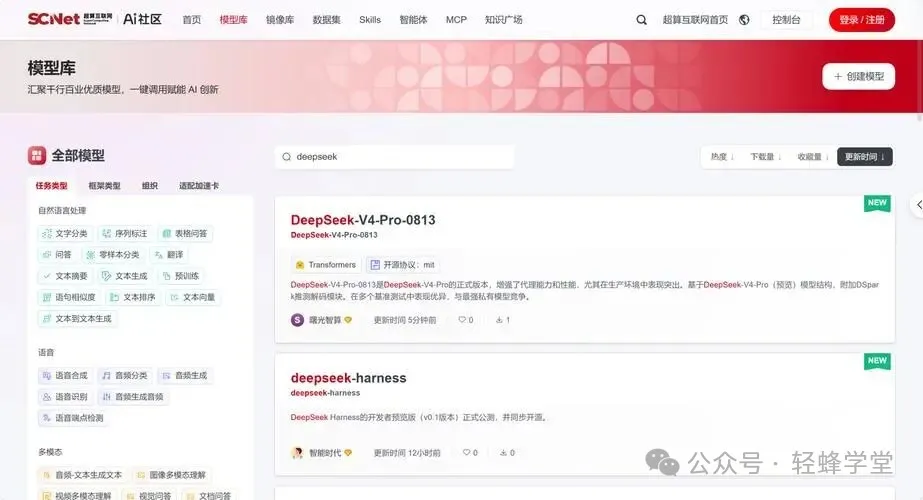Sort models by 热度
923x500 pixels.
click(x=722, y=157)
